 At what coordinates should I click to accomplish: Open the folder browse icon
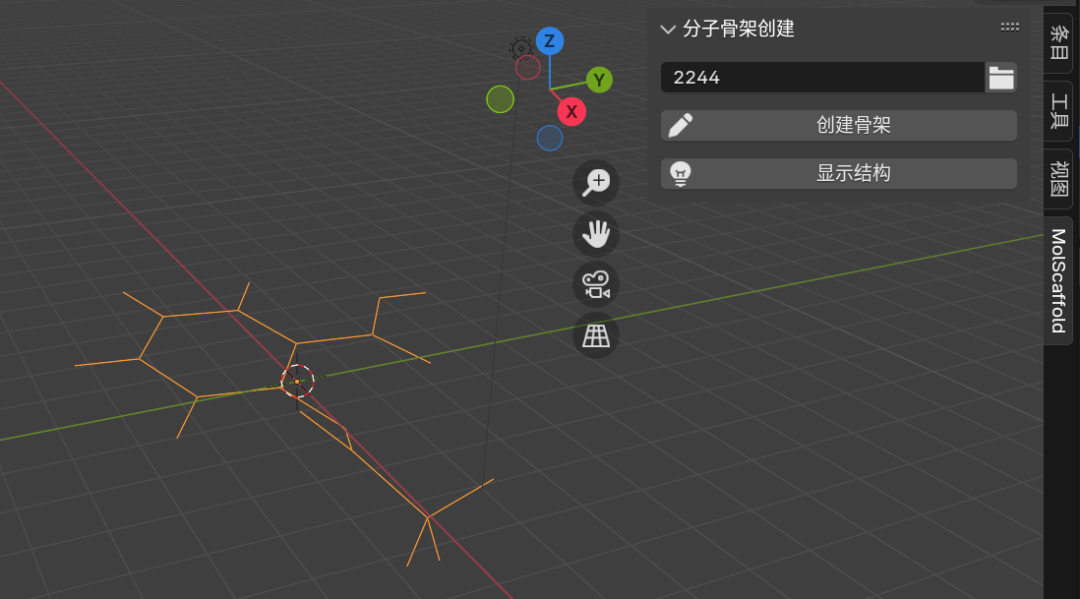pos(1001,77)
